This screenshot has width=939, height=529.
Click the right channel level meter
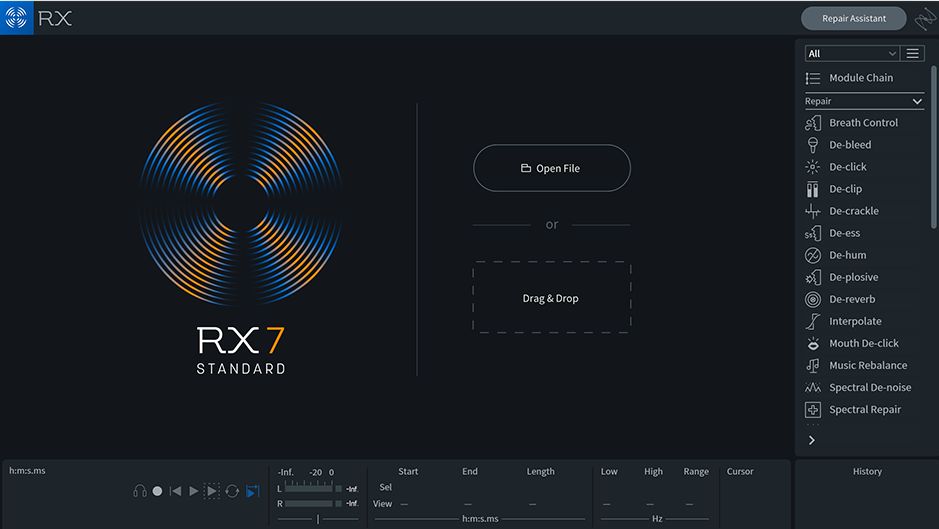point(308,504)
